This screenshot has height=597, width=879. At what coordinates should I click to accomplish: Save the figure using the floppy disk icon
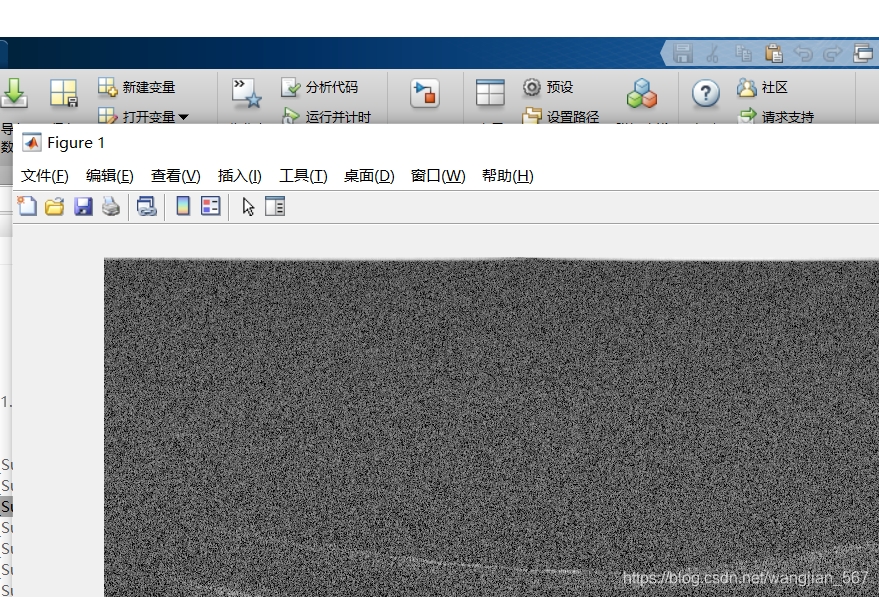point(83,206)
